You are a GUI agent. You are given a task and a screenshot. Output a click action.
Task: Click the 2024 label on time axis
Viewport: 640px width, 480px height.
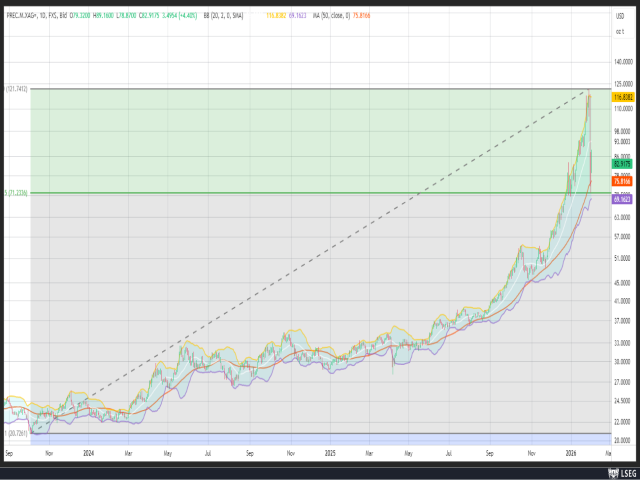87,453
